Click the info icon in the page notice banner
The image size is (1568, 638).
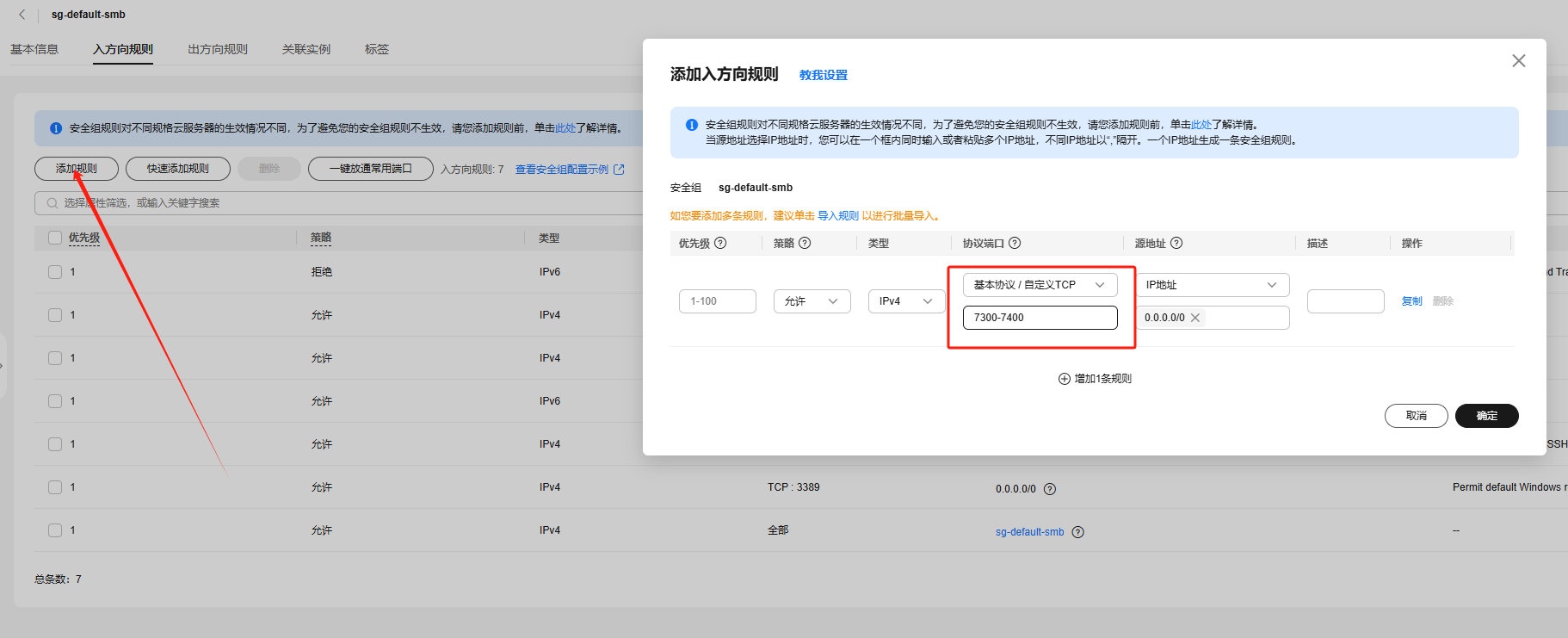[56, 128]
